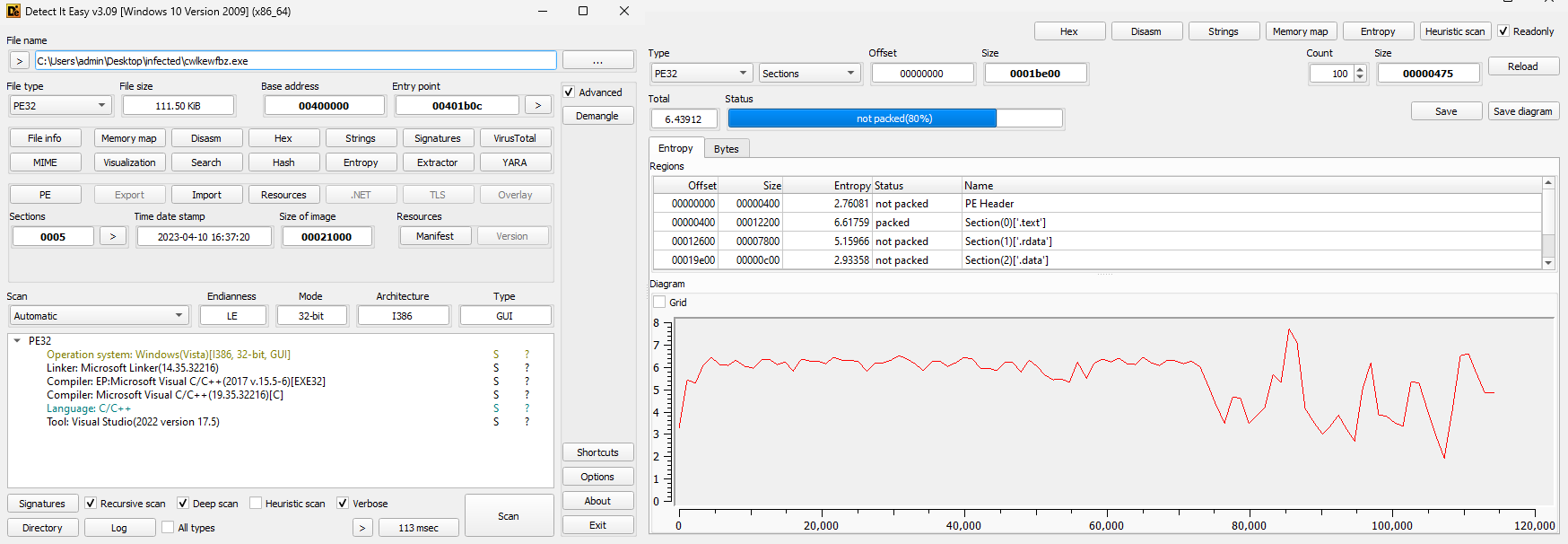Screen dimensions: 1568x544
Task: Open the Manifest resource button
Action: [x=435, y=236]
